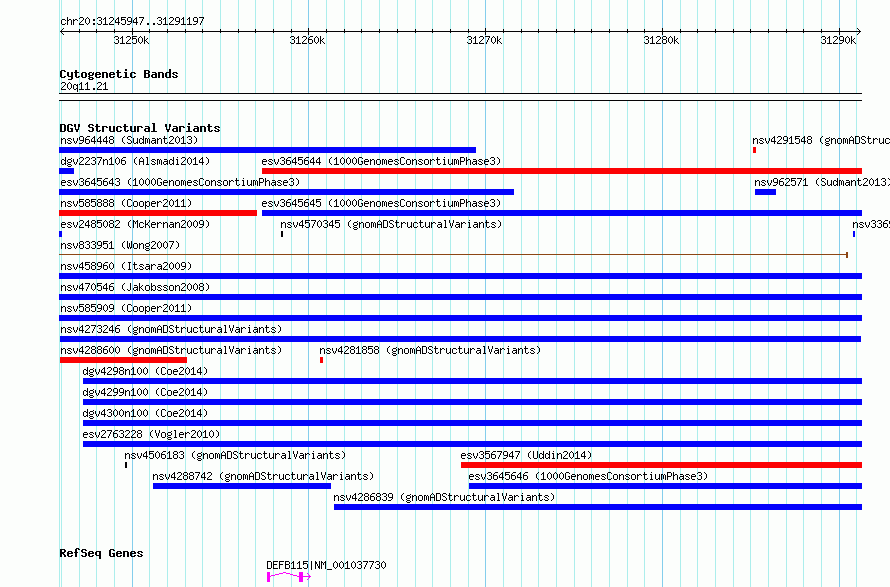Select the red esv3645644 variant bar
This screenshot has width=890, height=587.
562,171
